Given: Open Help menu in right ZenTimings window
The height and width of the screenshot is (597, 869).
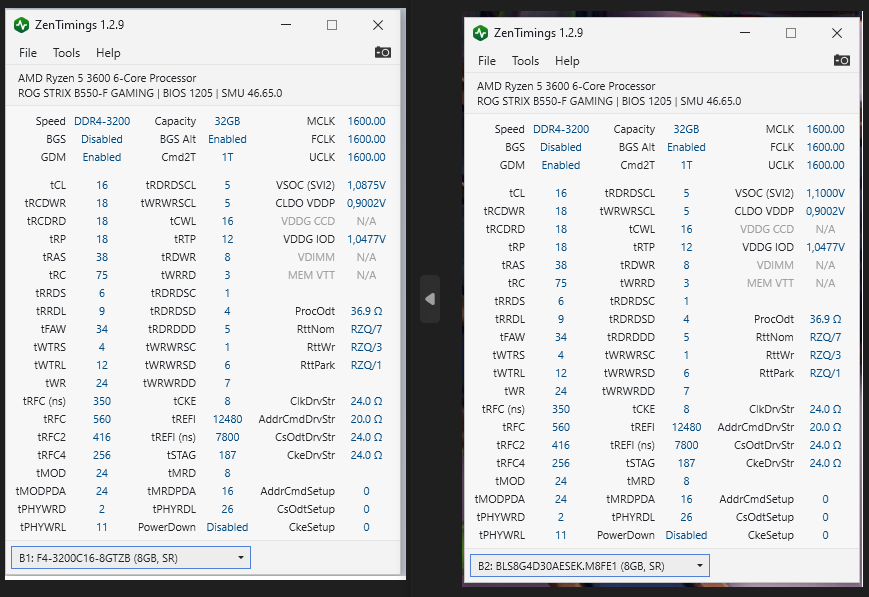Looking at the screenshot, I should point(567,60).
